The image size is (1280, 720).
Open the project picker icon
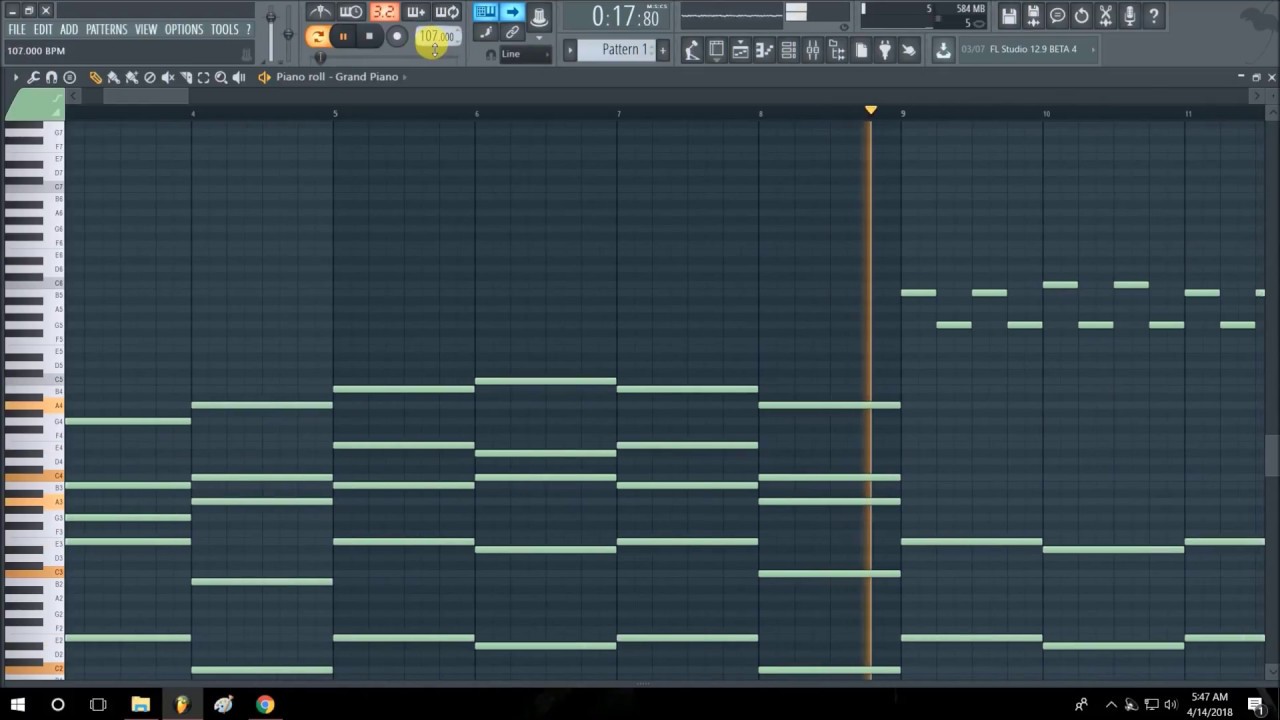861,50
